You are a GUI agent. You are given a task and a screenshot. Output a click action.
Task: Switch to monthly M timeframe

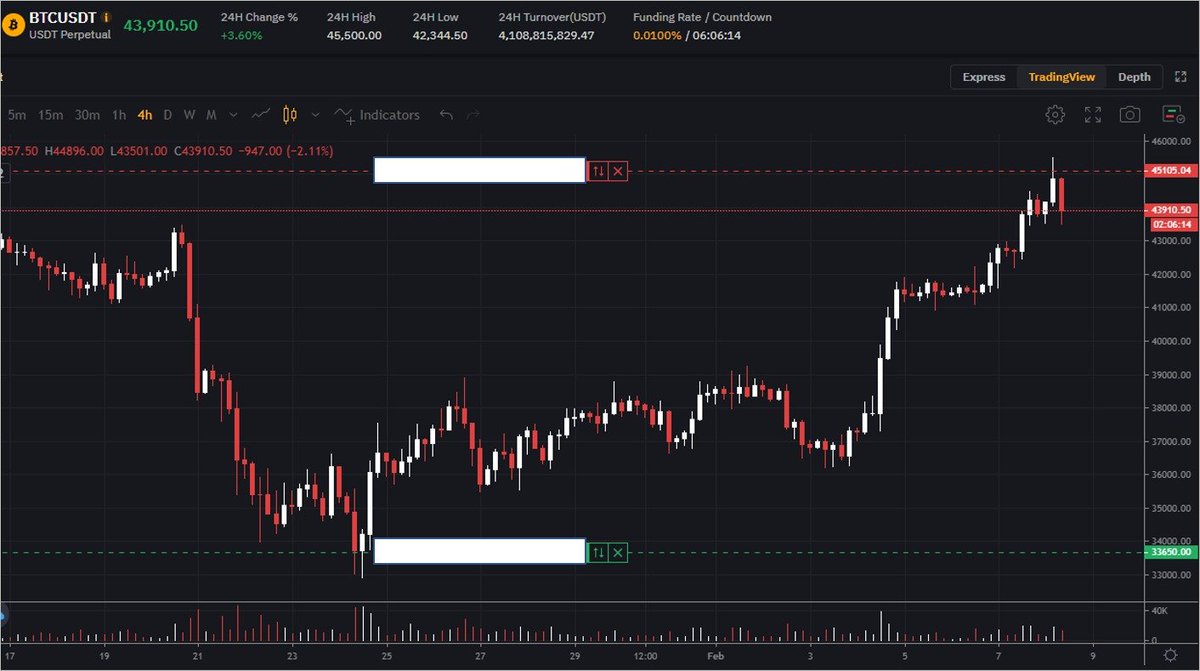pyautogui.click(x=211, y=115)
